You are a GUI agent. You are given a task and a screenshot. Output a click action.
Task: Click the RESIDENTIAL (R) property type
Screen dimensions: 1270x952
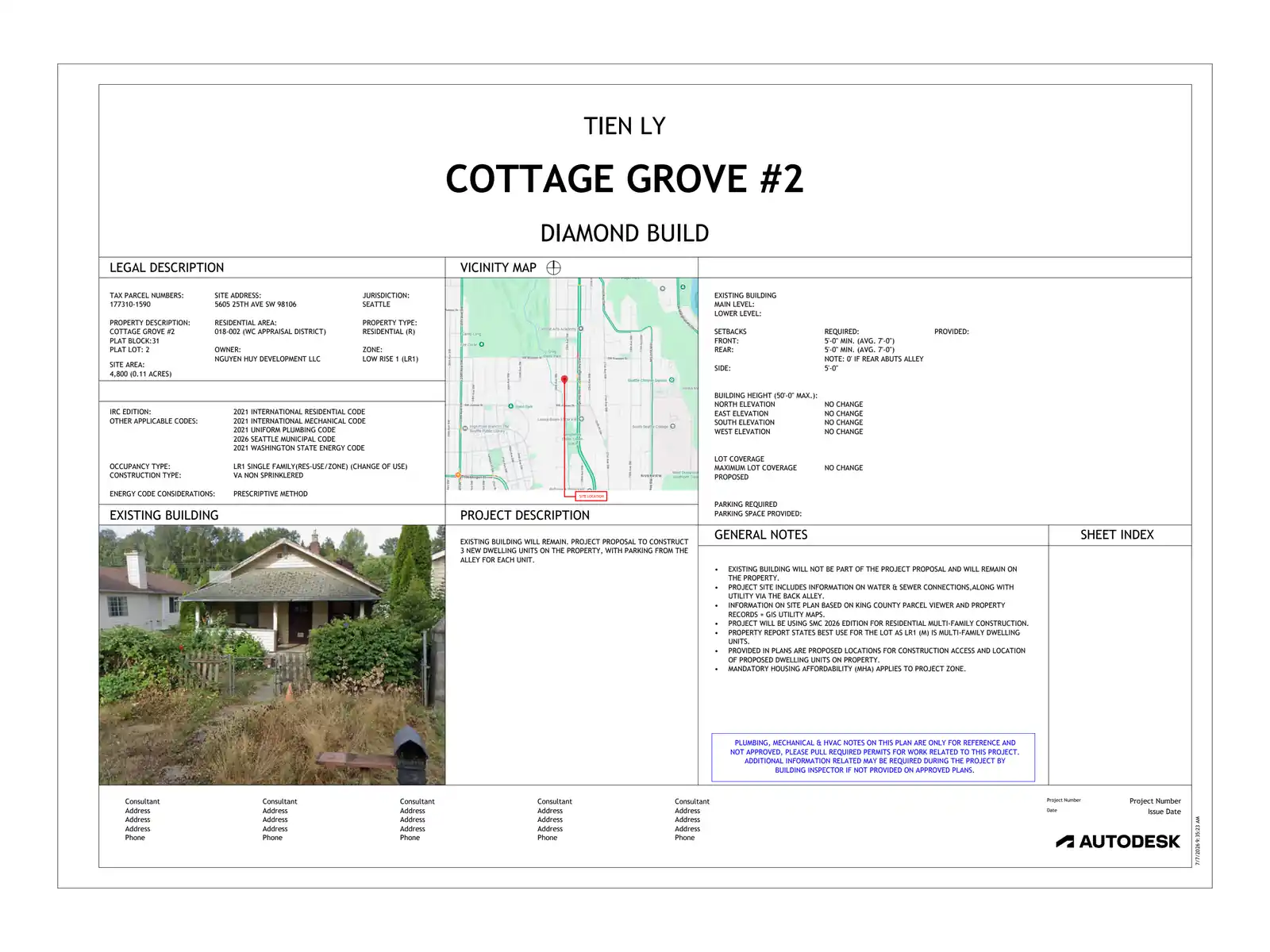pyautogui.click(x=389, y=332)
